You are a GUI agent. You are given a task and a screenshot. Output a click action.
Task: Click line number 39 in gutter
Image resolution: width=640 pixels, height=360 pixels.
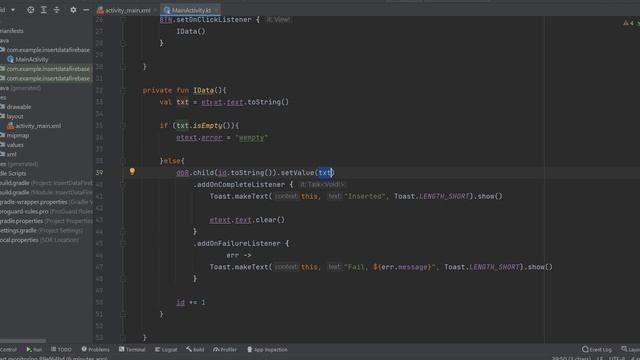100,173
